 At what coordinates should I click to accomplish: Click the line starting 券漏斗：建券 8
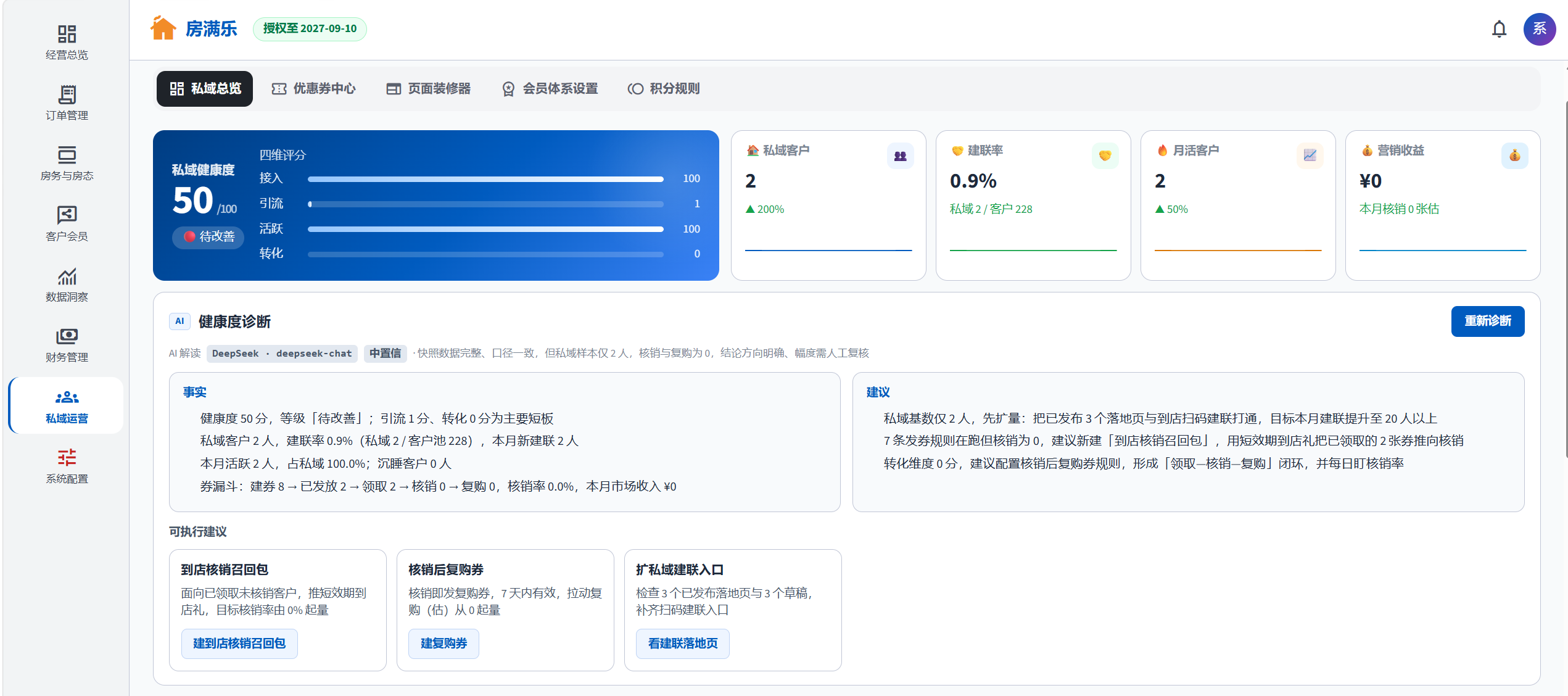[438, 487]
